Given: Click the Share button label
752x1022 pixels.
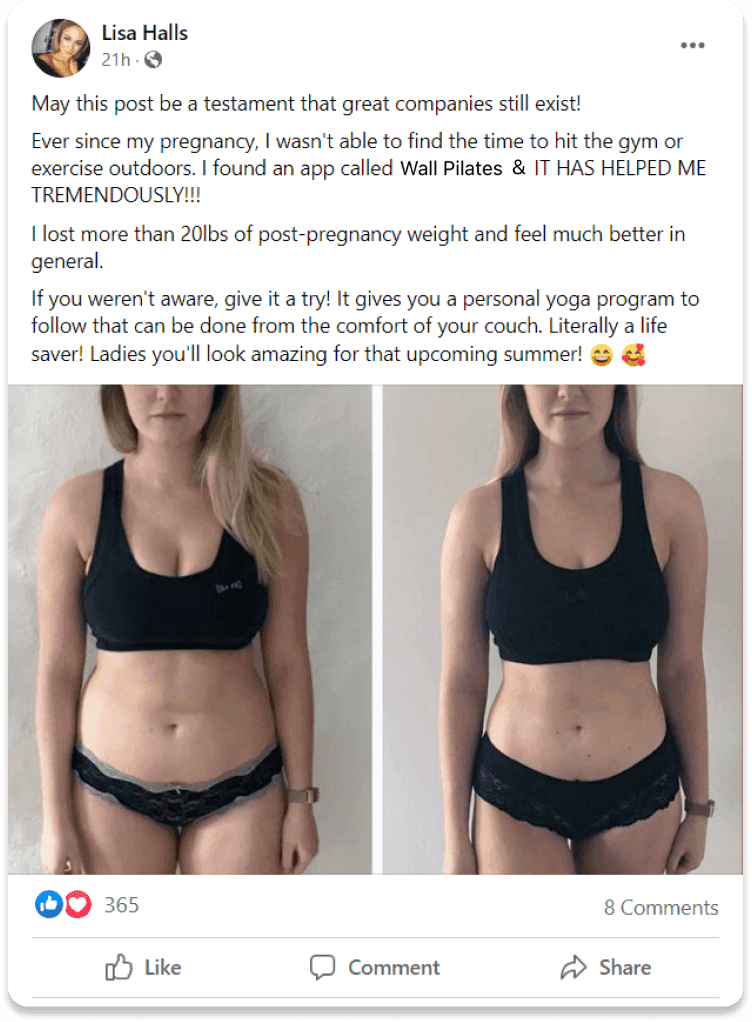Looking at the screenshot, I should [x=625, y=967].
